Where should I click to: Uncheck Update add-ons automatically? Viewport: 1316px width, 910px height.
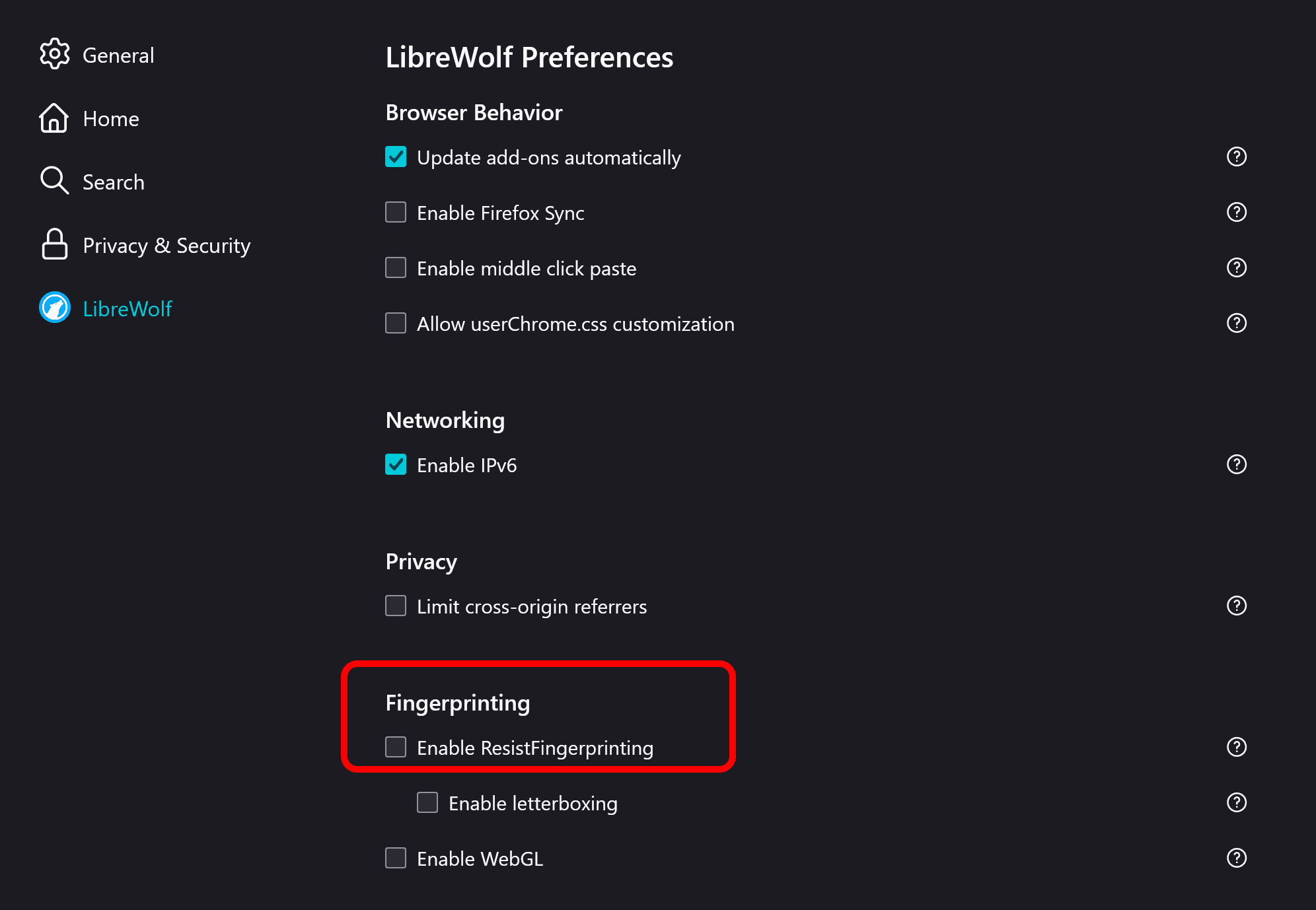[396, 157]
